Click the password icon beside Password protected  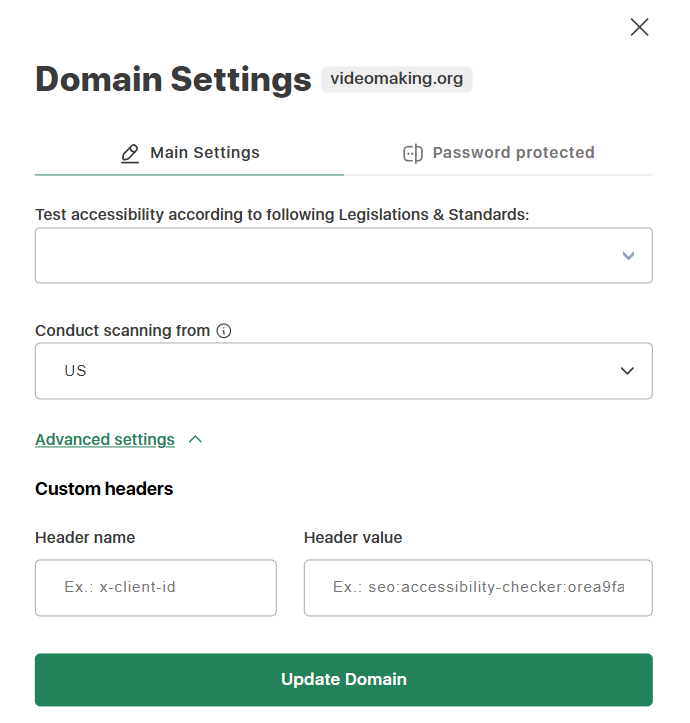tap(412, 153)
